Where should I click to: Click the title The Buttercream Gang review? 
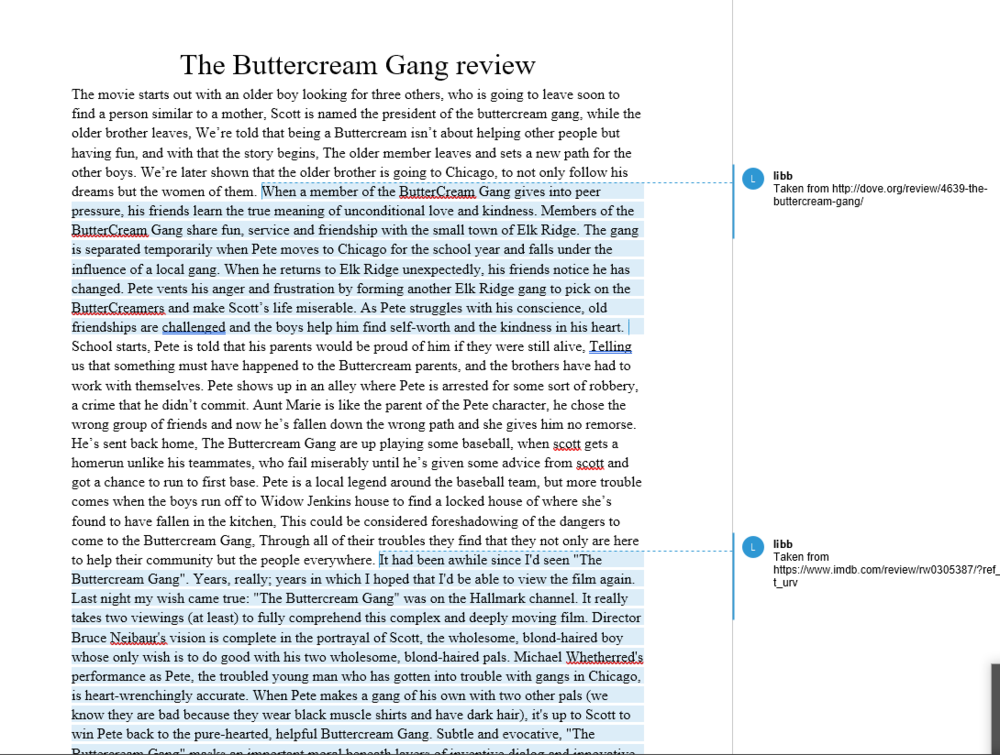coord(358,65)
